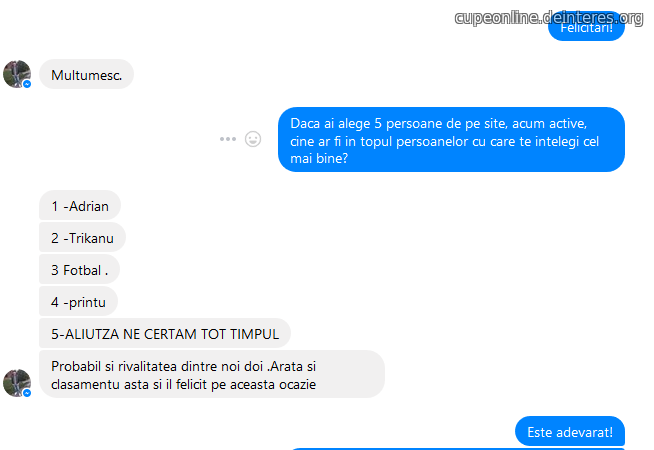This screenshot has height=450, width=654.
Task: Click the emoji reaction smiley icon
Action: (253, 139)
